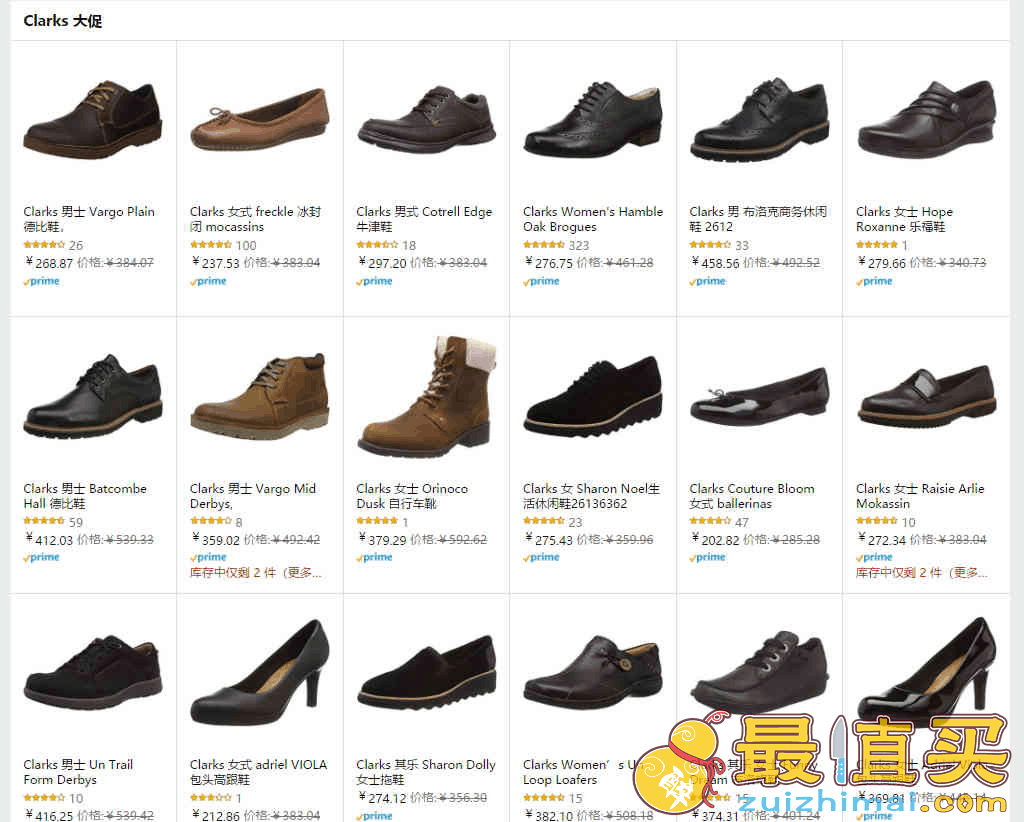Screen dimensions: 1024x822
Task: Click the star rating with 47 reviews
Action: 711,522
